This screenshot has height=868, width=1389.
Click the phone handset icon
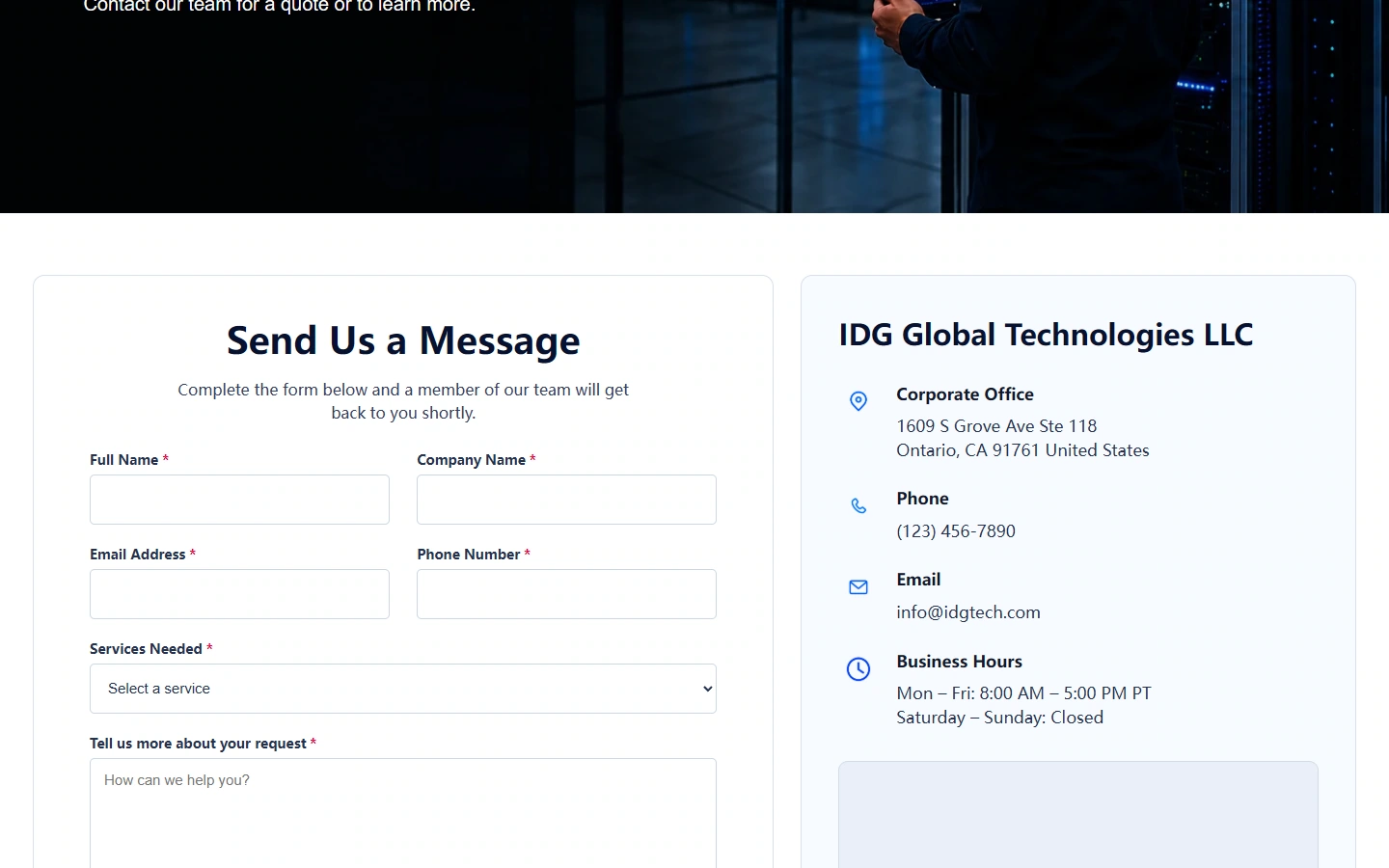858,505
